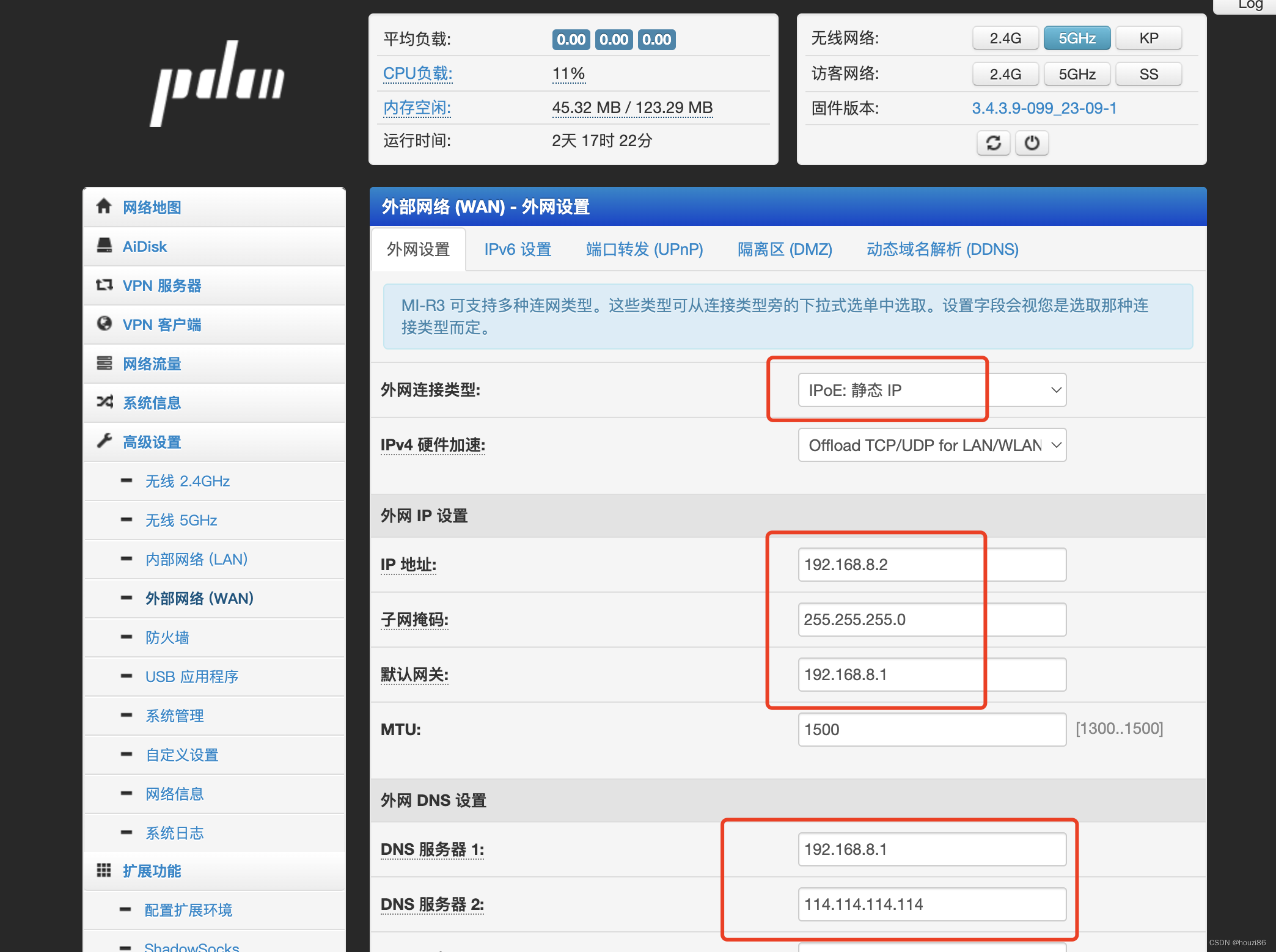Switch to the IPv6 设置 tab
Image resolution: width=1276 pixels, height=952 pixels.
coord(517,249)
